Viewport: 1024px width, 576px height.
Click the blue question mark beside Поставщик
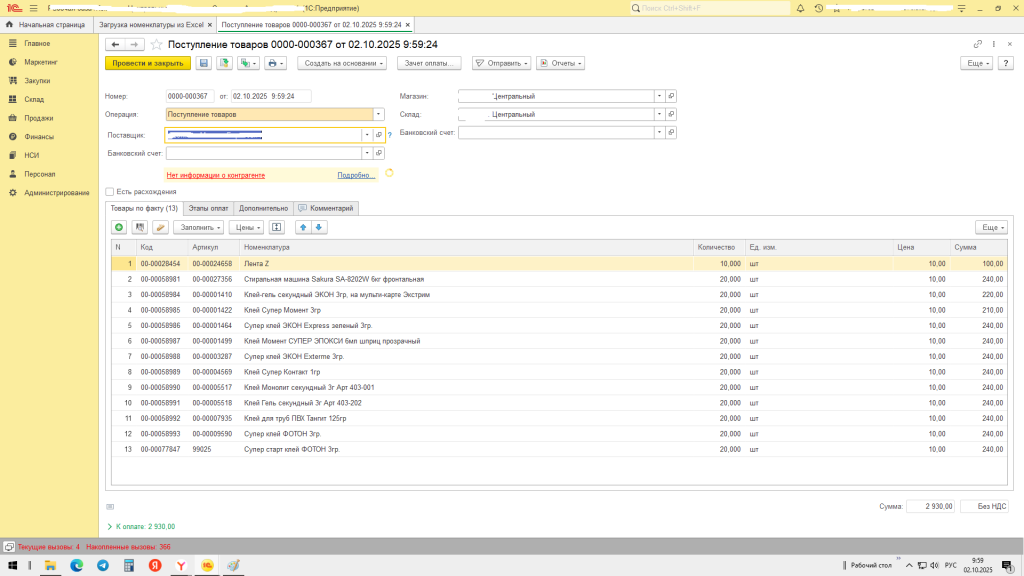click(390, 136)
